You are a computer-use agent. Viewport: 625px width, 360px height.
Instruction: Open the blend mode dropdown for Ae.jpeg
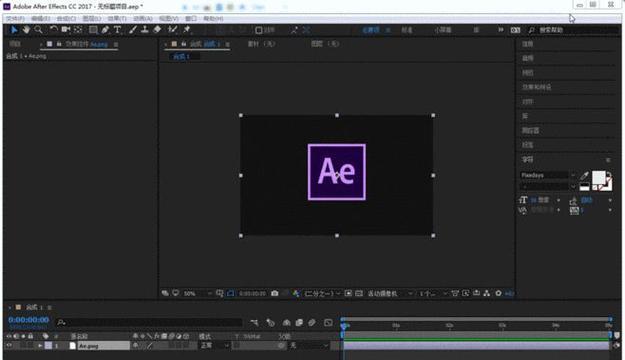click(214, 346)
